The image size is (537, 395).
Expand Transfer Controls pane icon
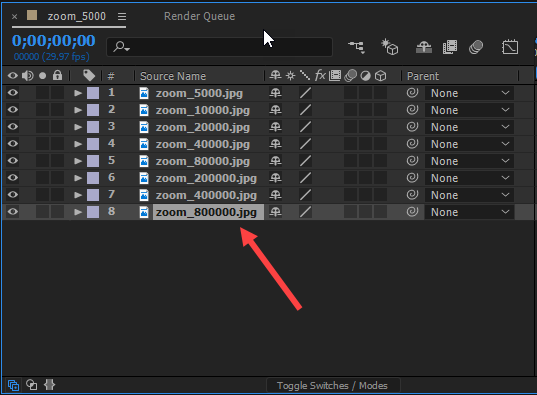click(32, 385)
